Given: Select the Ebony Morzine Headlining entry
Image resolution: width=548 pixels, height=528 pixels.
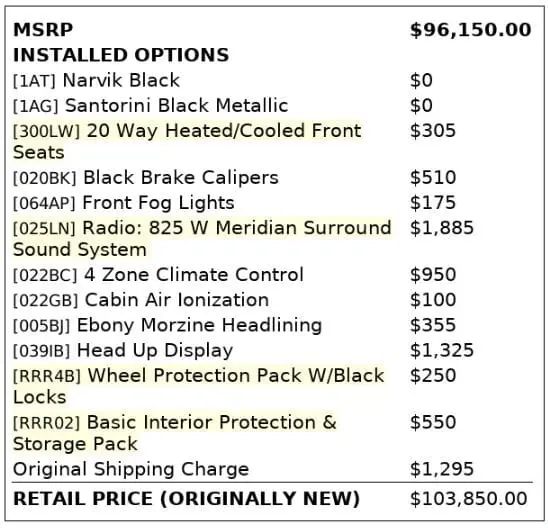Looking at the screenshot, I should click(167, 325).
